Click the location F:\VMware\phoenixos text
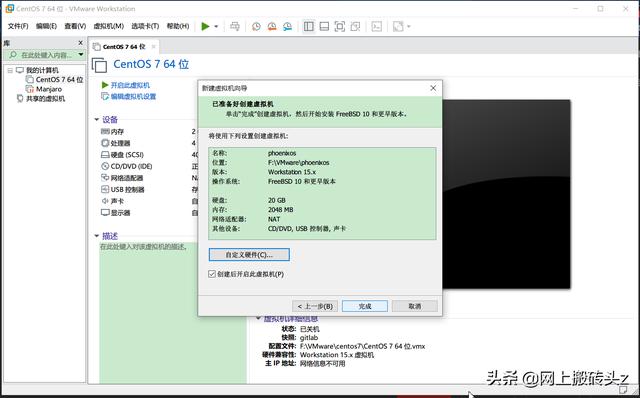 [298, 163]
